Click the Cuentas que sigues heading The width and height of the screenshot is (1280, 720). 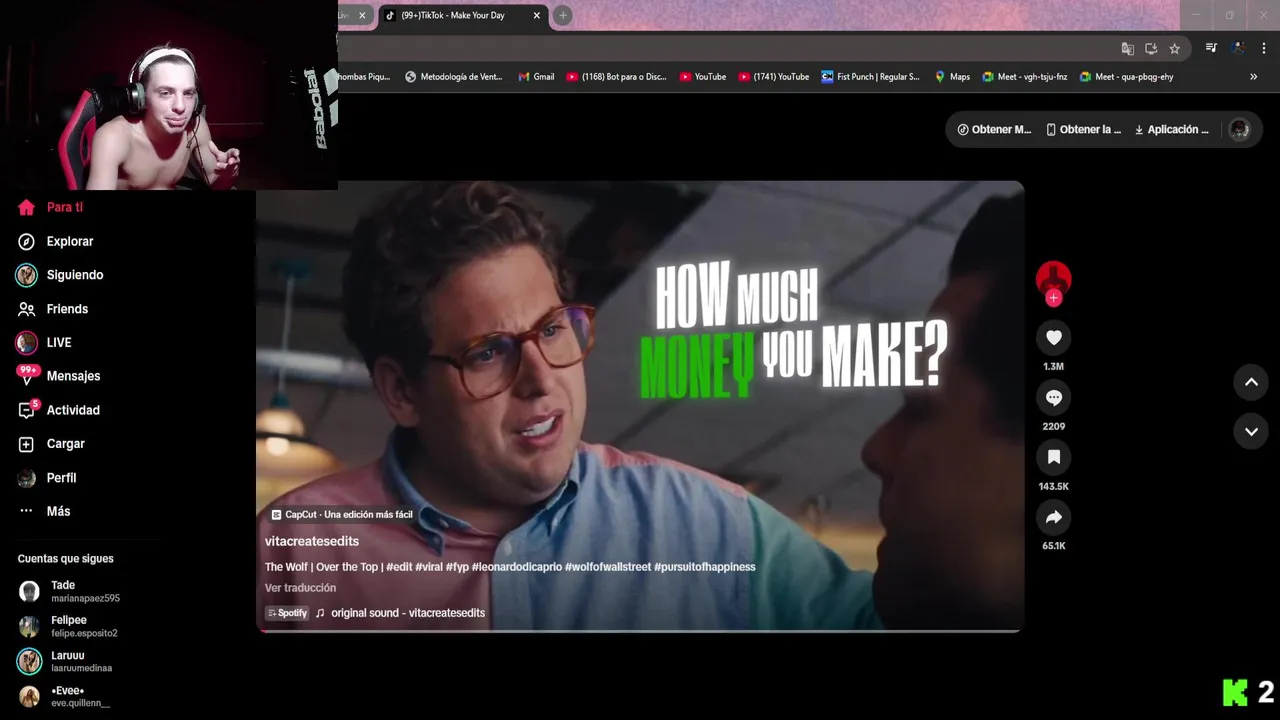[x=65, y=559]
